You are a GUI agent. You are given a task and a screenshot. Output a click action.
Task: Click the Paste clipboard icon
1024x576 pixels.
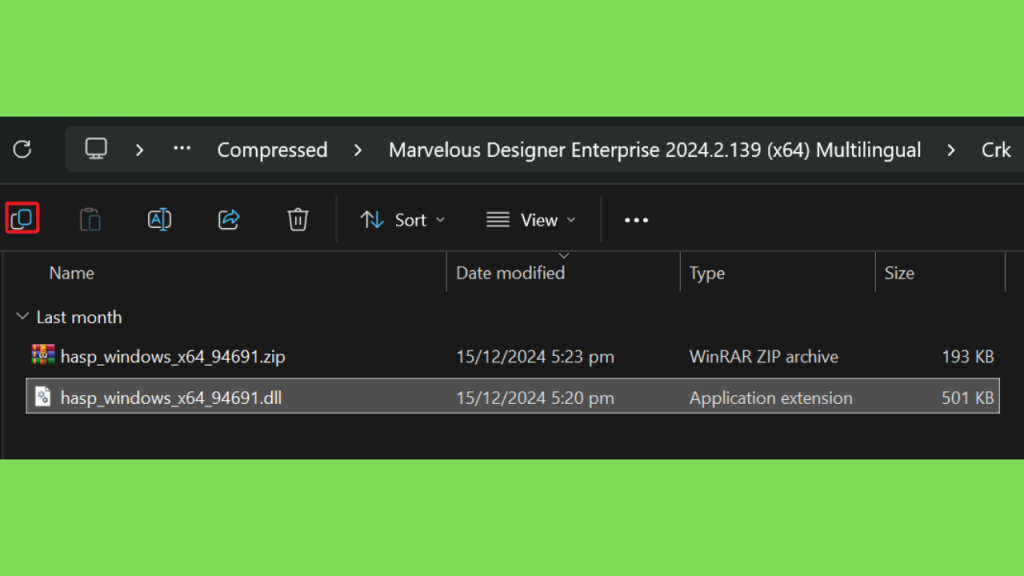(x=90, y=219)
